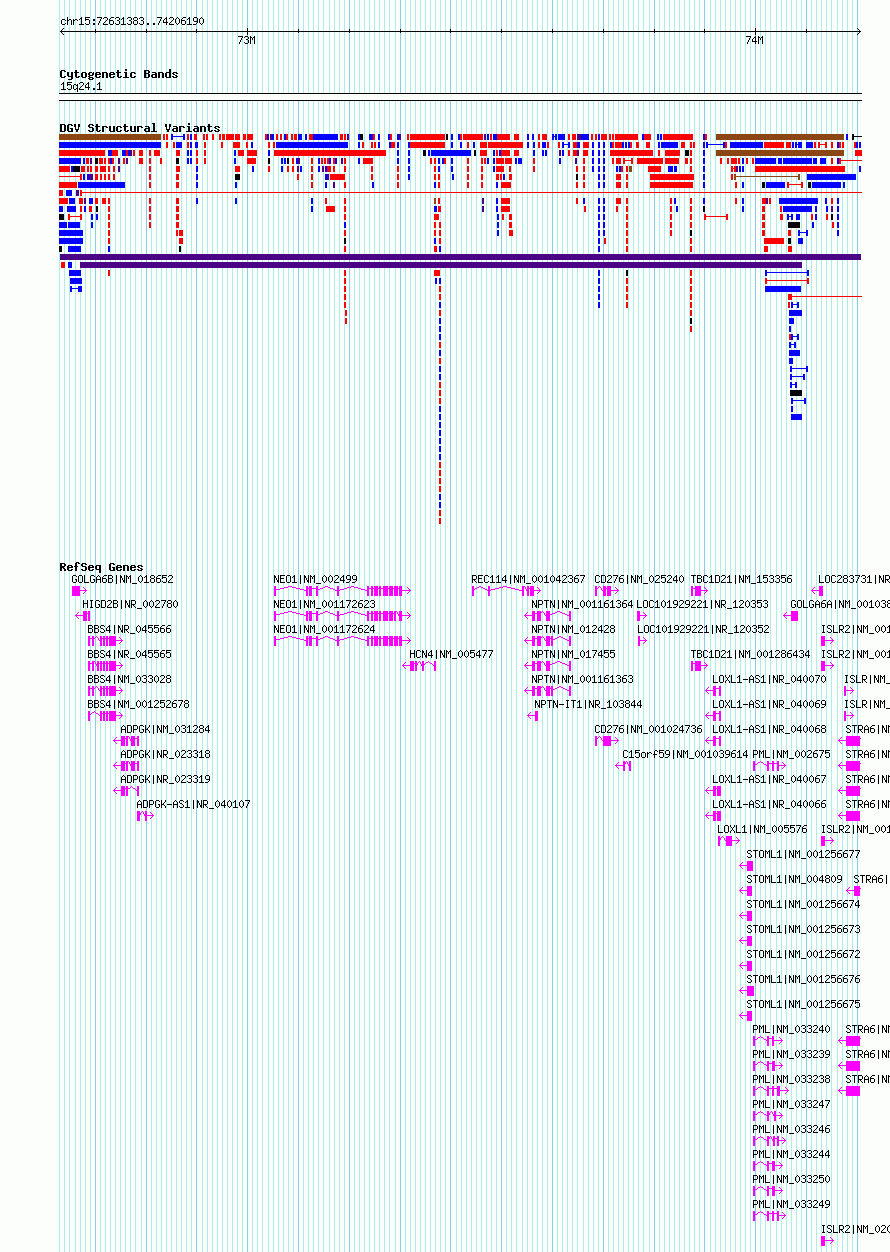The image size is (890, 1252).
Task: Click the PML|NM_033240 transcript label
Action: [x=791, y=1029]
